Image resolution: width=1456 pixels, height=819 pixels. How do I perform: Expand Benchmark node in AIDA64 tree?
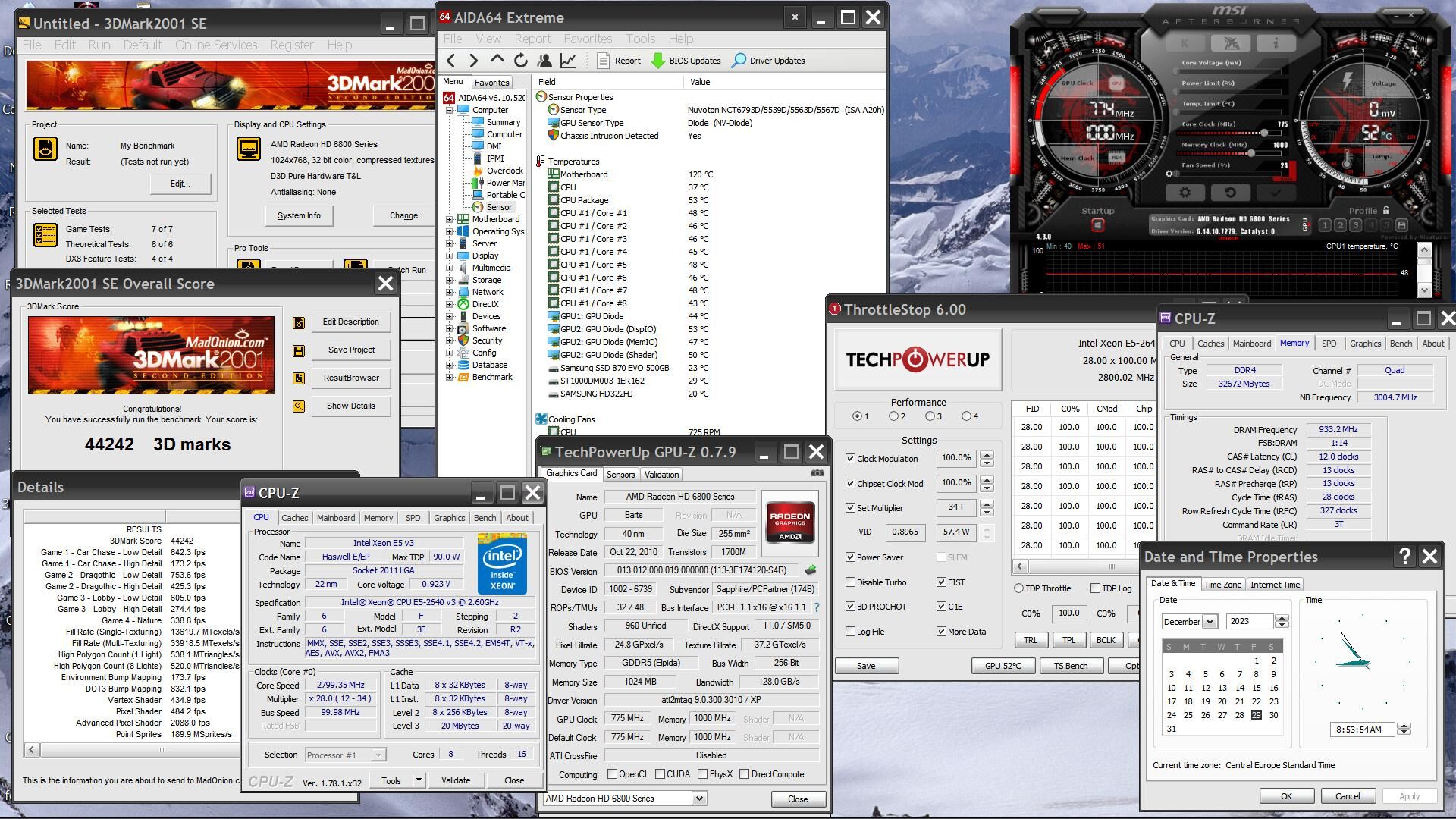pos(449,378)
